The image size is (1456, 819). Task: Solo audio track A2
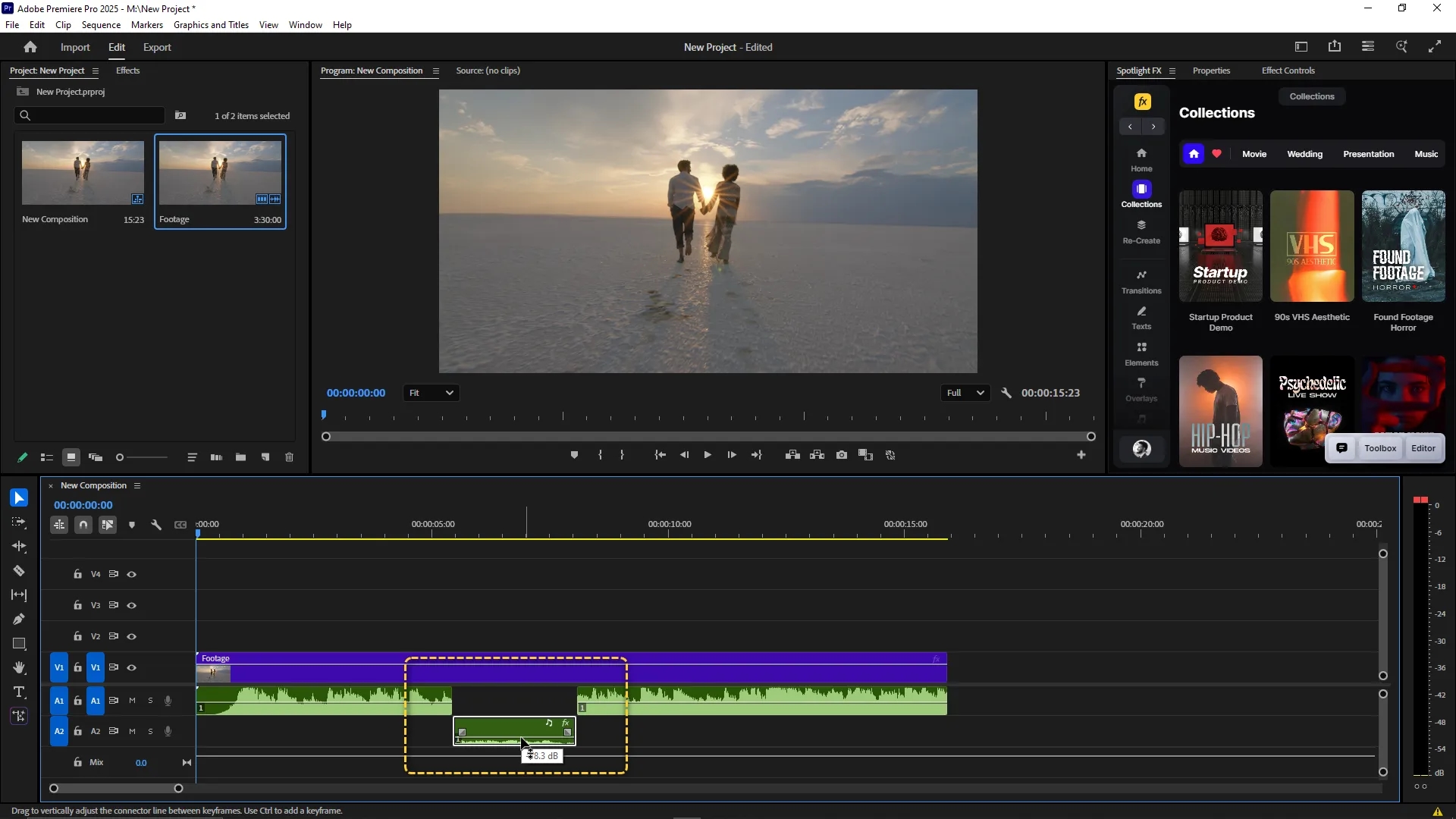[150, 732]
